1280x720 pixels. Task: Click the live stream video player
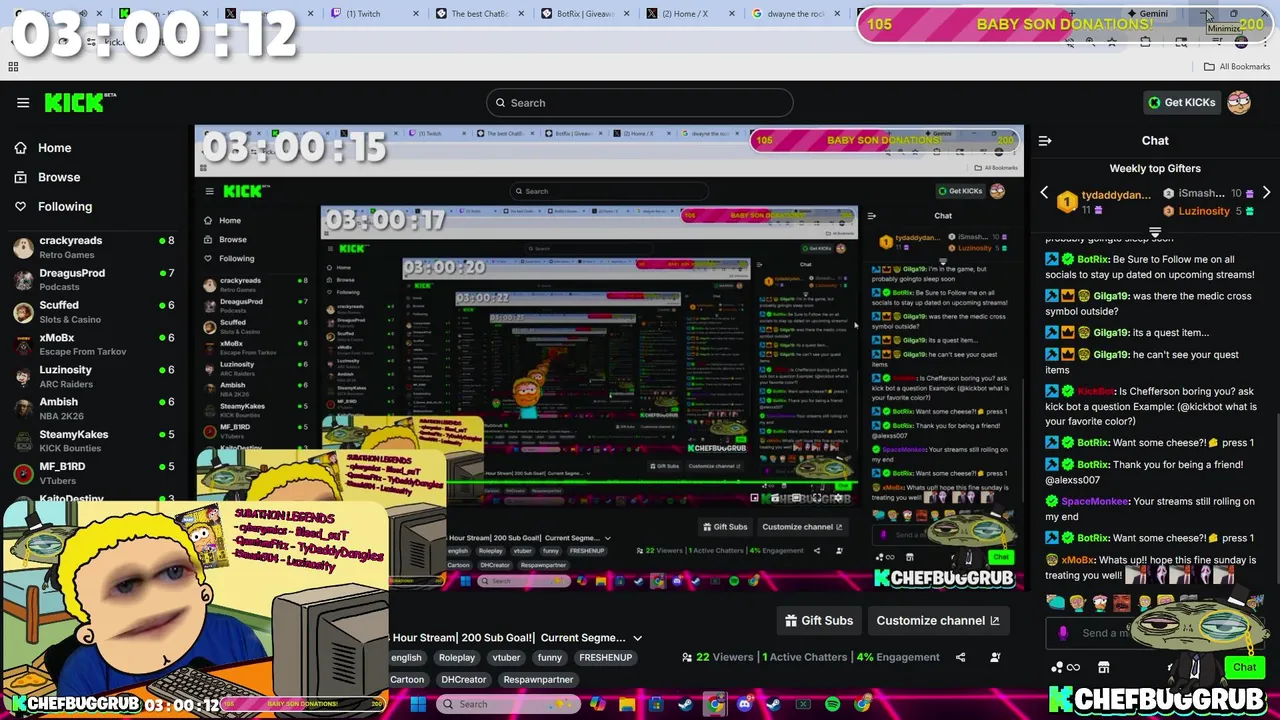(609, 358)
